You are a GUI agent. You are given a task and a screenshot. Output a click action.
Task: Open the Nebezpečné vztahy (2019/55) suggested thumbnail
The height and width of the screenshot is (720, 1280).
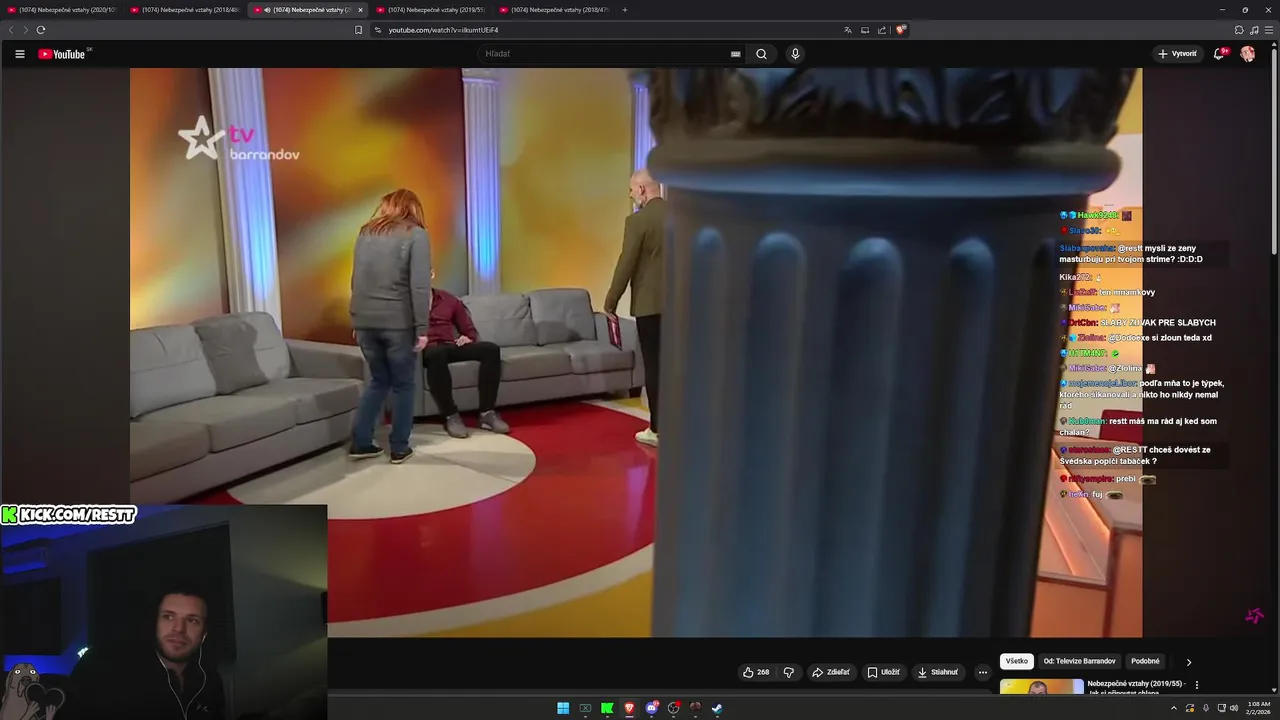(1041, 687)
